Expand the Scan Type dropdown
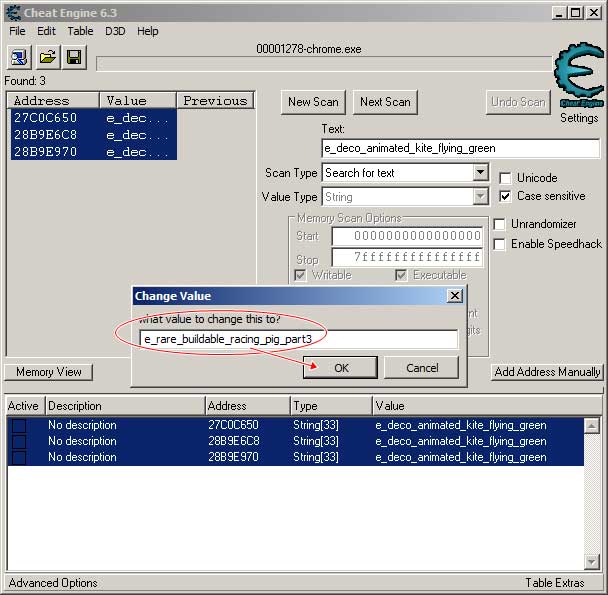The width and height of the screenshot is (608, 595). click(x=480, y=172)
